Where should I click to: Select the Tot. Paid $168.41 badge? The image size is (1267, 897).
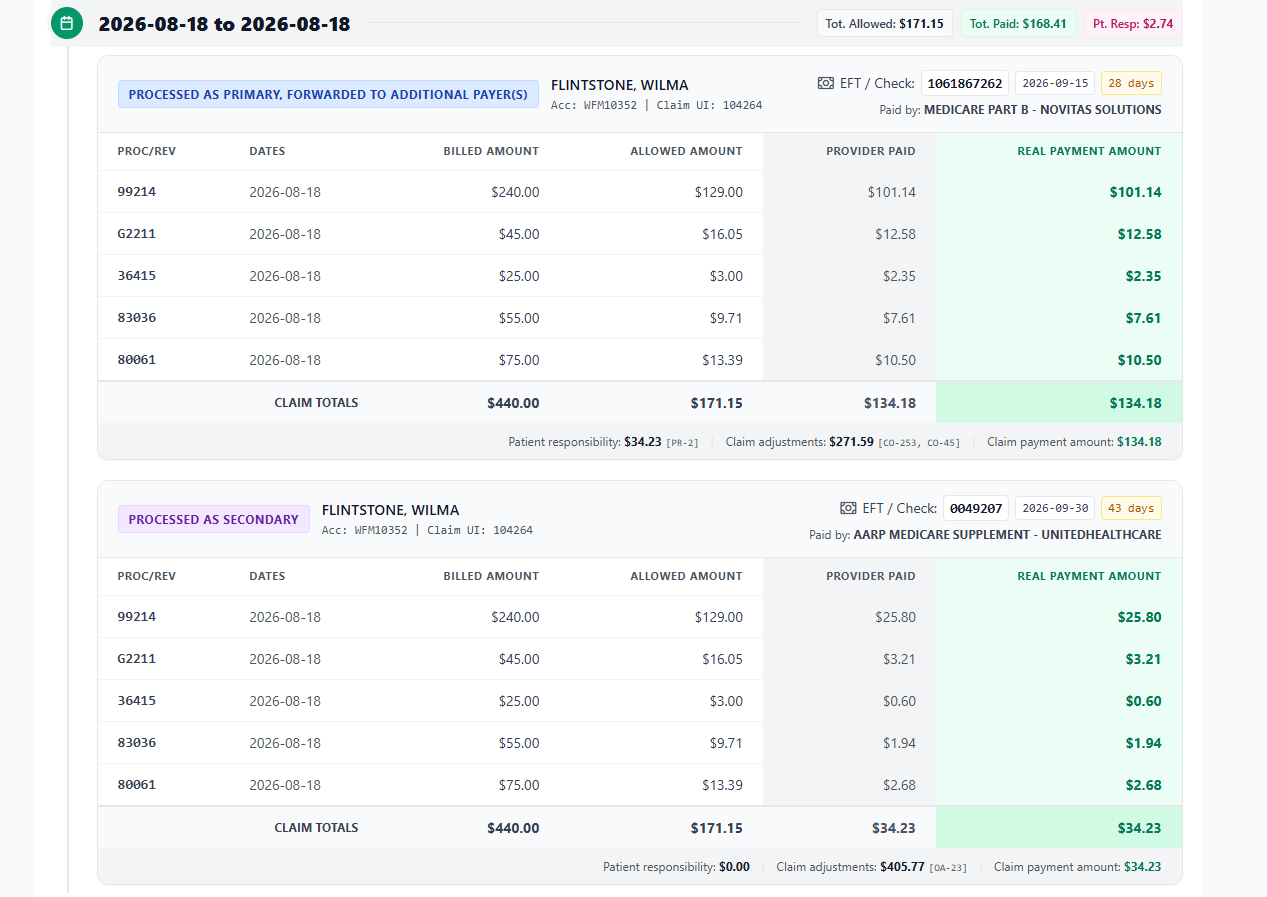tap(1019, 23)
